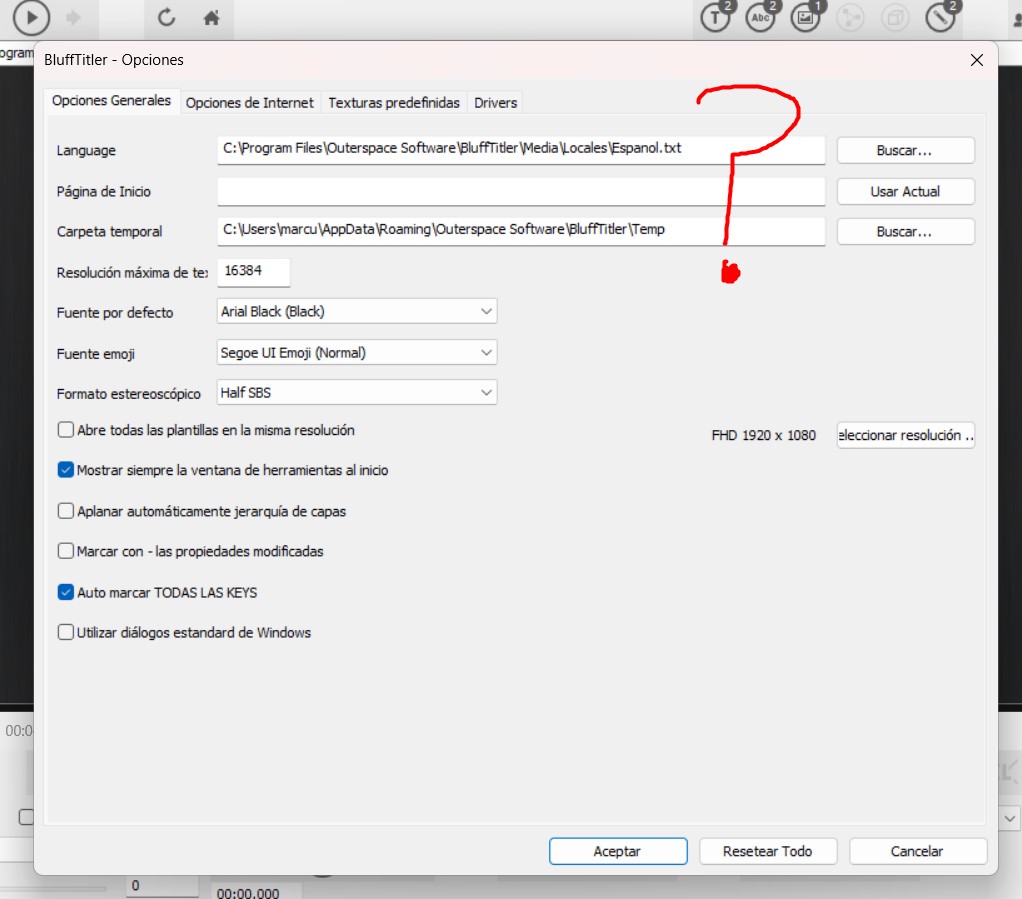Image resolution: width=1022 pixels, height=899 pixels.
Task: Disable Auto marcar TODAS LAS KEYS
Action: pyautogui.click(x=65, y=592)
